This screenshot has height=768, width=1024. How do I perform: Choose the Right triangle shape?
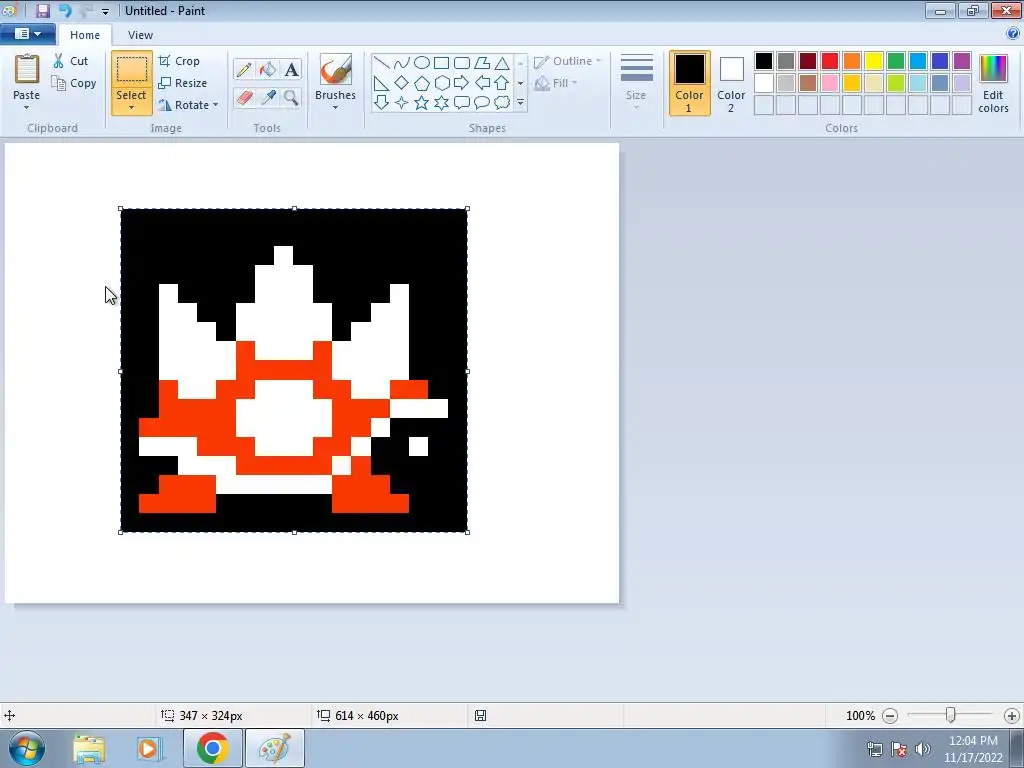click(382, 83)
